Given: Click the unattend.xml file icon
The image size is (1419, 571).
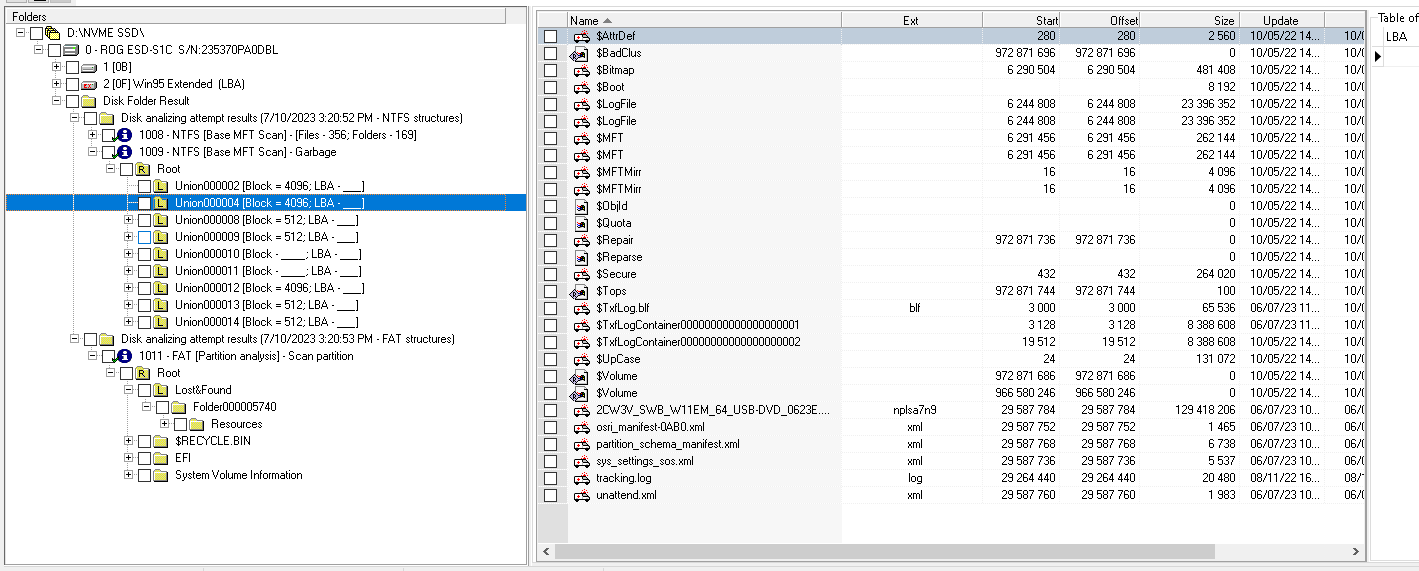Looking at the screenshot, I should [581, 495].
